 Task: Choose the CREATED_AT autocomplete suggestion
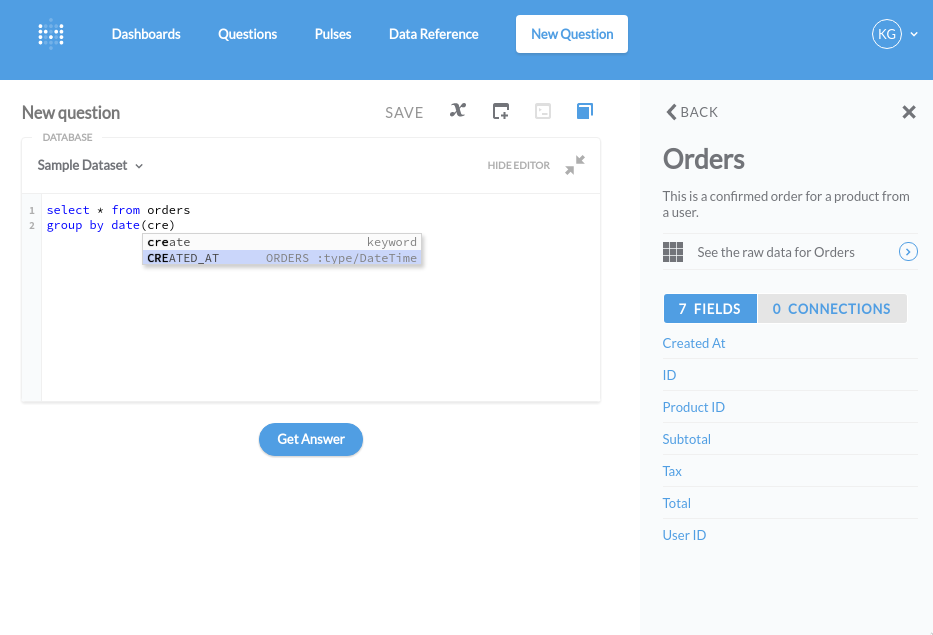coord(282,258)
